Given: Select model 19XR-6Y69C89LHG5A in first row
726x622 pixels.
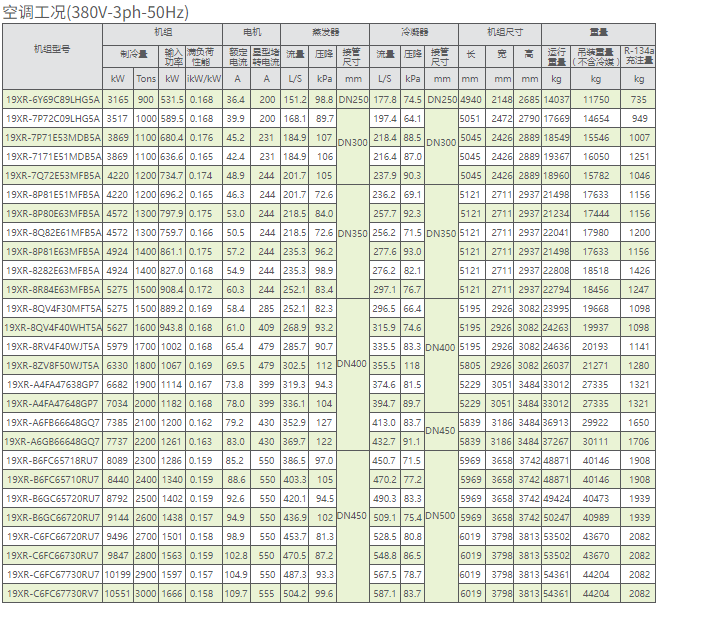Looking at the screenshot, I should 53,99.
